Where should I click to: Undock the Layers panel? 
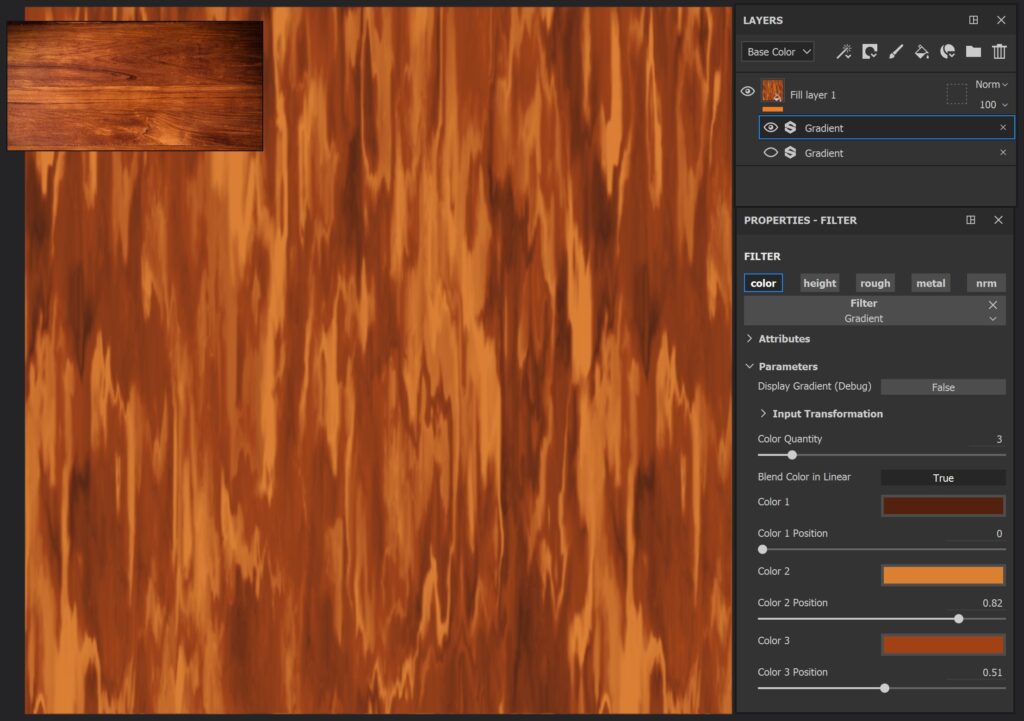pos(973,20)
